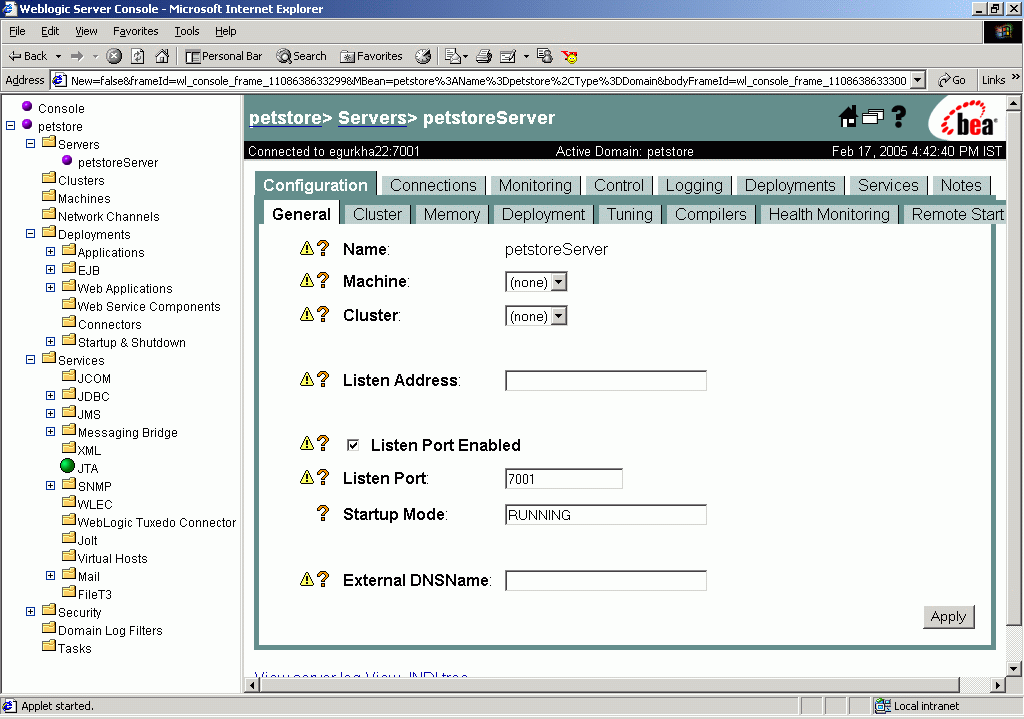The width and height of the screenshot is (1024, 719).
Task: Collapse the Servers node in tree
Action: pyautogui.click(x=30, y=143)
